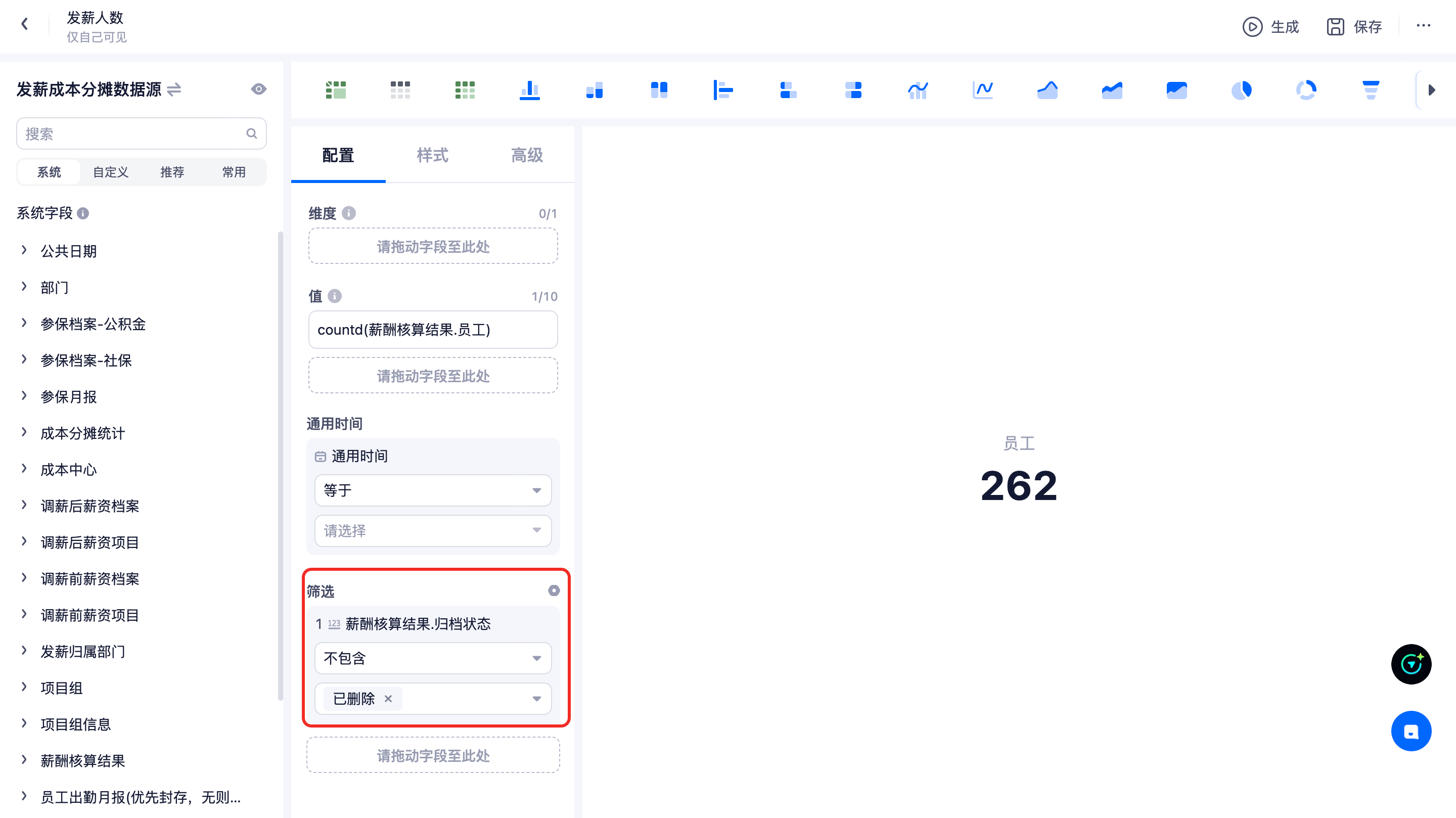Screen dimensions: 1456x818
Task: Click search magnifier icon in field search
Action: pos(252,133)
